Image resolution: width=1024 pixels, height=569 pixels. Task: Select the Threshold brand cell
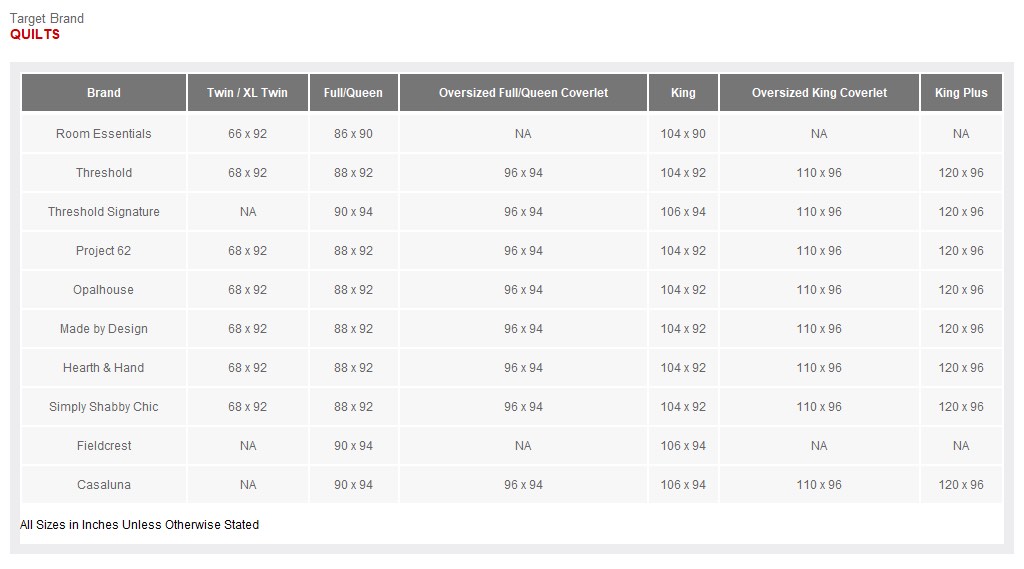pos(104,173)
